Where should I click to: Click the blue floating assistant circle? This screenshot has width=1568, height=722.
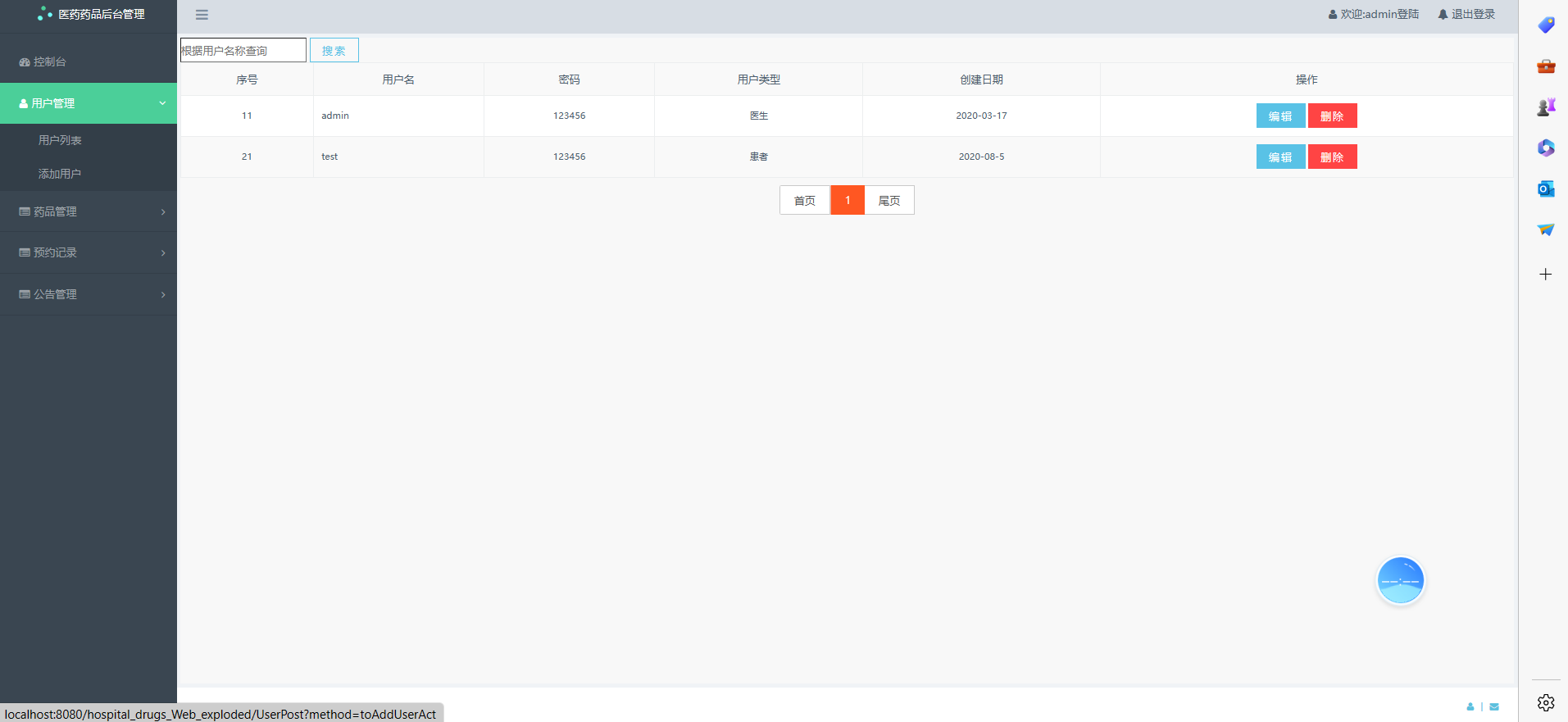click(x=1400, y=580)
